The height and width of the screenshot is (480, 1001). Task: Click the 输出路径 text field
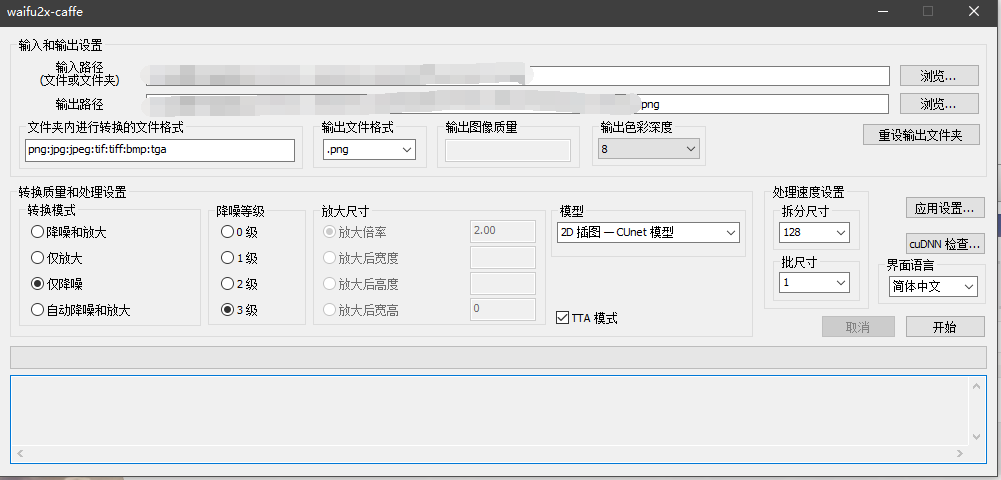(x=517, y=104)
